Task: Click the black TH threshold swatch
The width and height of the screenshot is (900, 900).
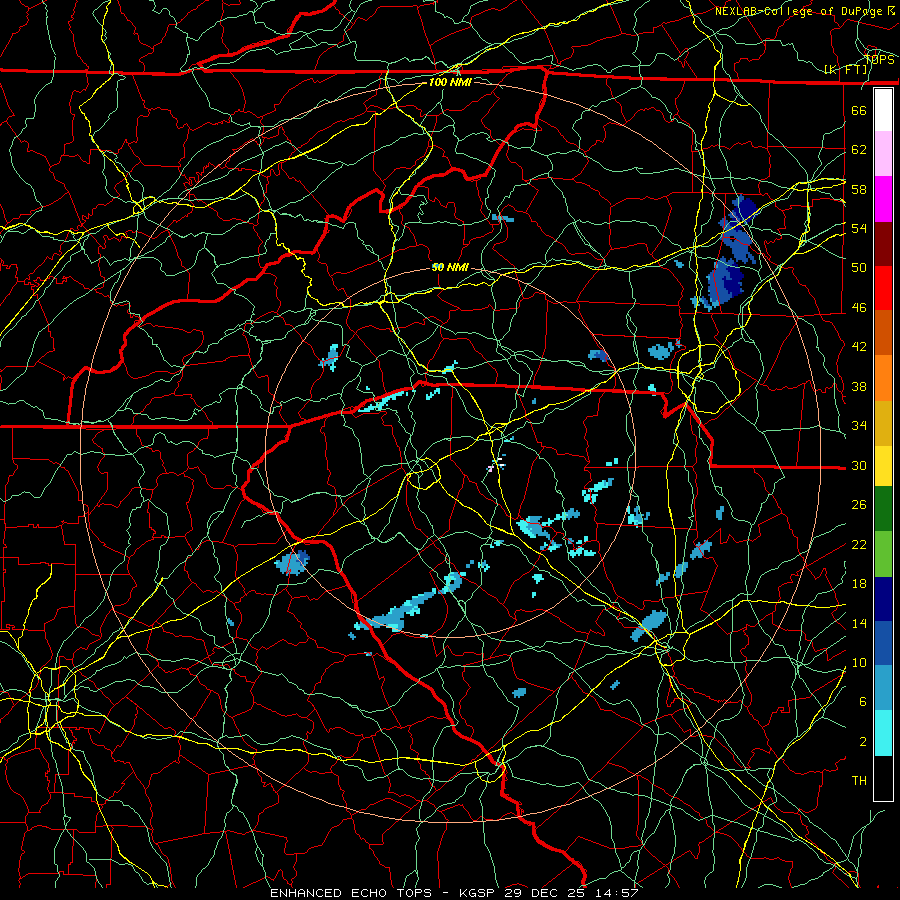Action: click(x=883, y=778)
